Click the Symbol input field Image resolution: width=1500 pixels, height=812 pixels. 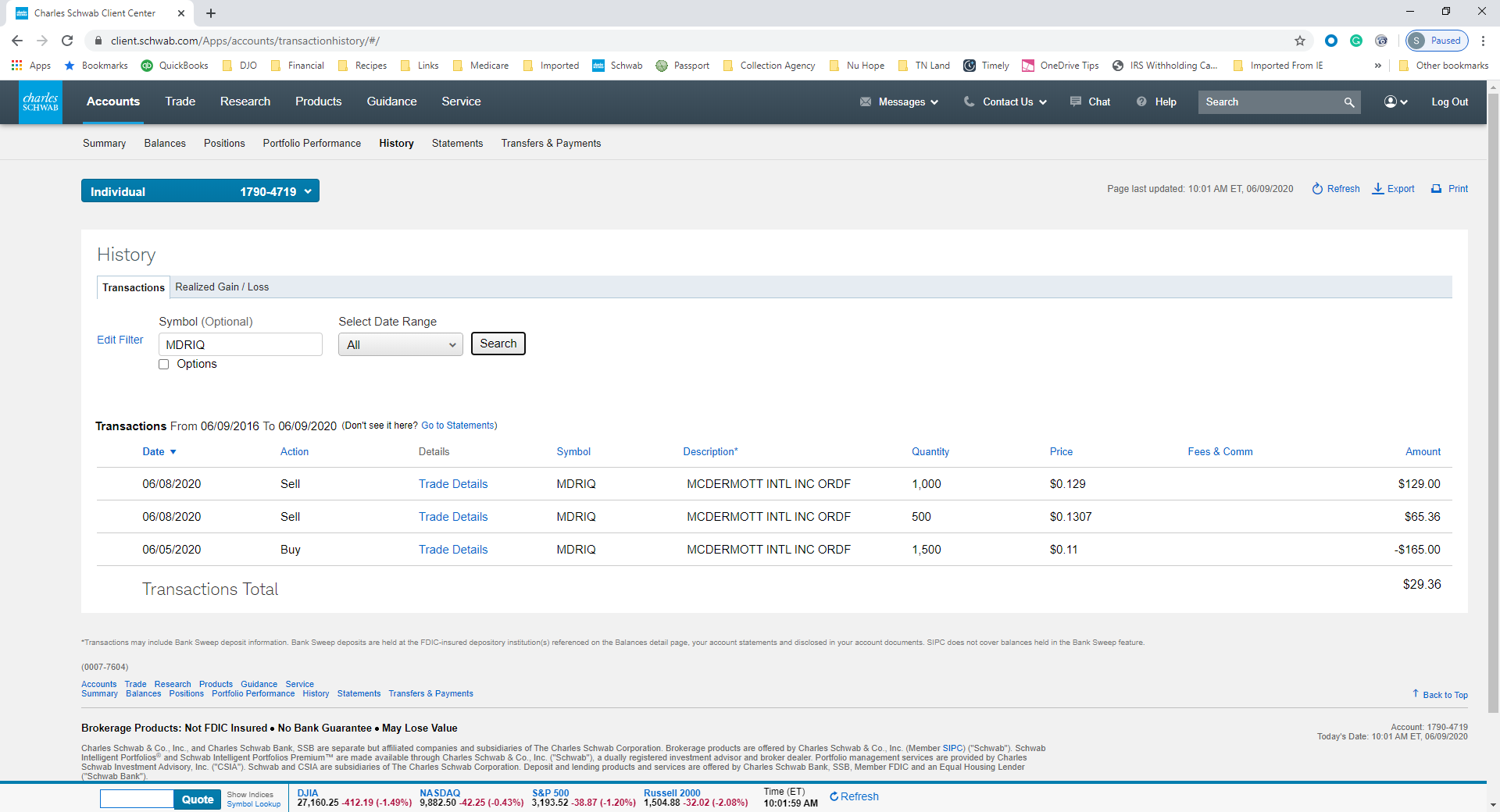240,344
